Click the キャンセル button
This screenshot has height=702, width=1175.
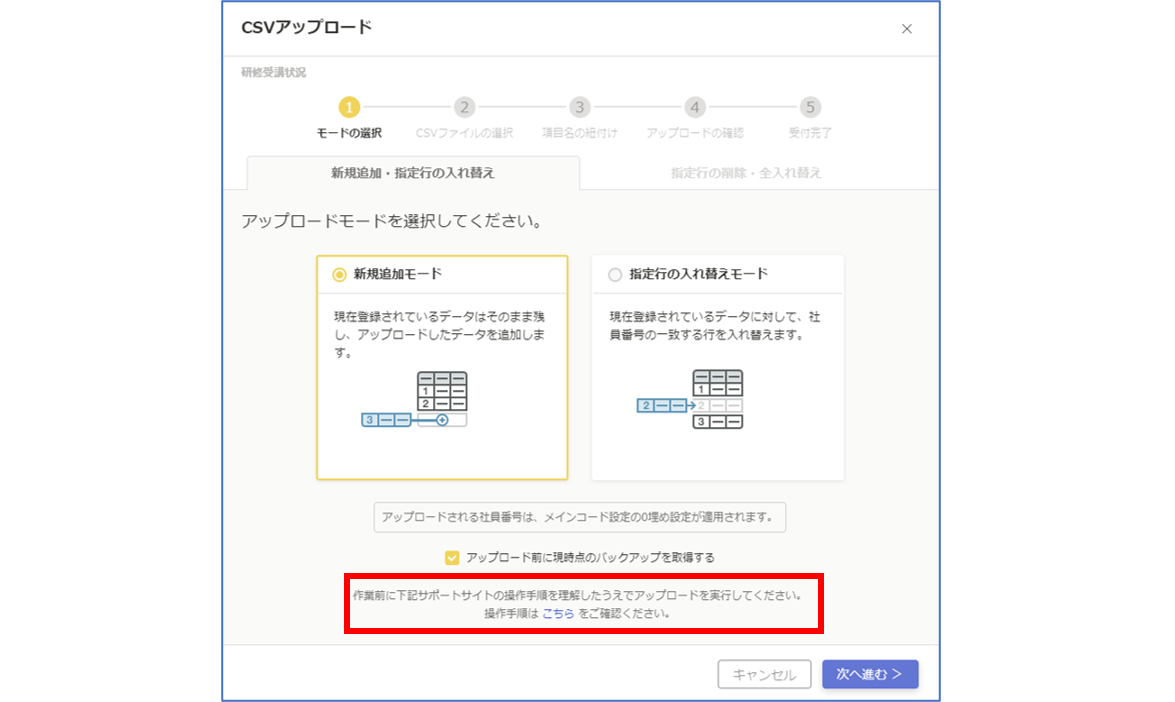point(764,674)
